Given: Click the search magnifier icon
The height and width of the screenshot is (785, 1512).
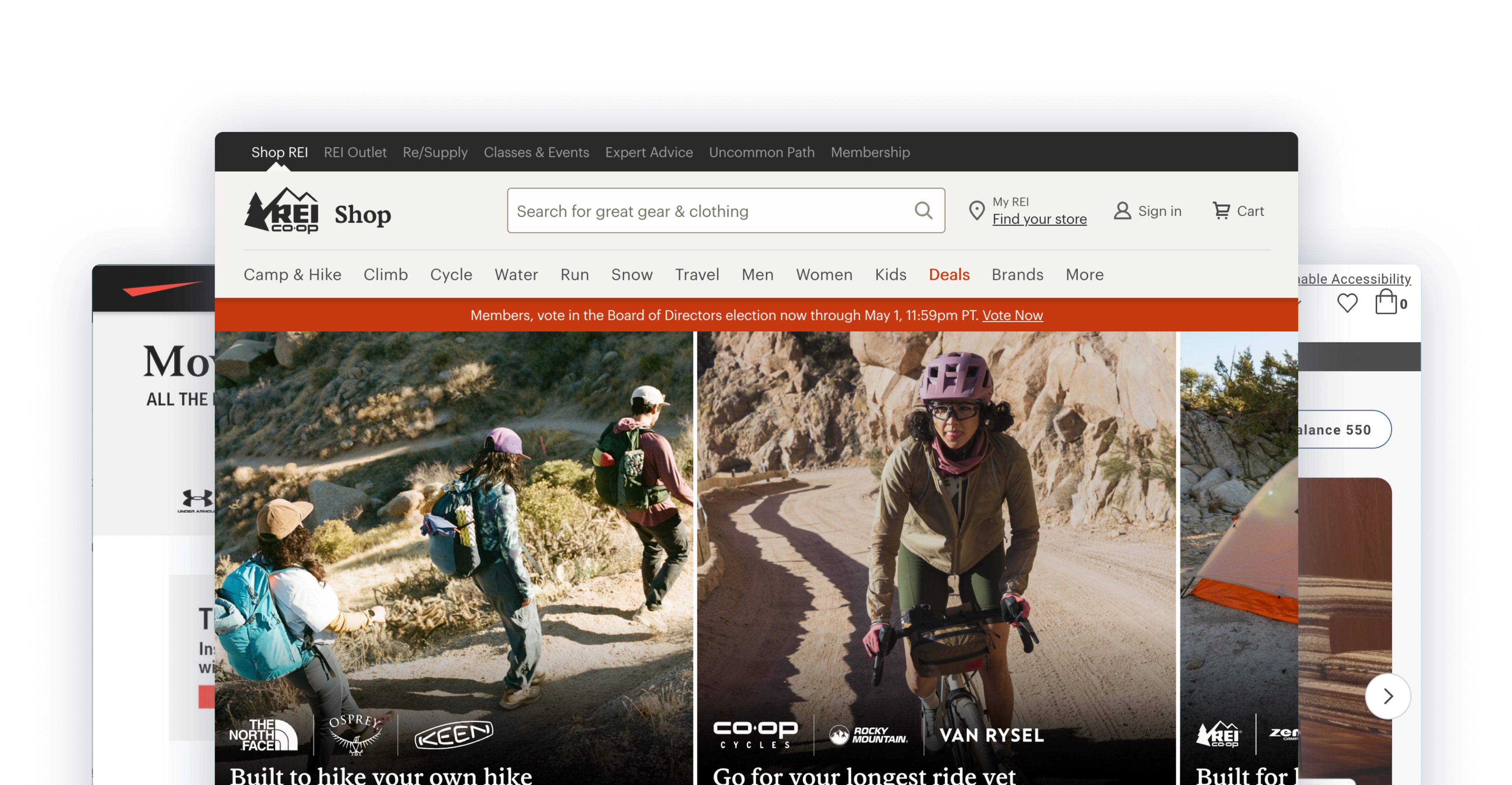Looking at the screenshot, I should pos(923,210).
